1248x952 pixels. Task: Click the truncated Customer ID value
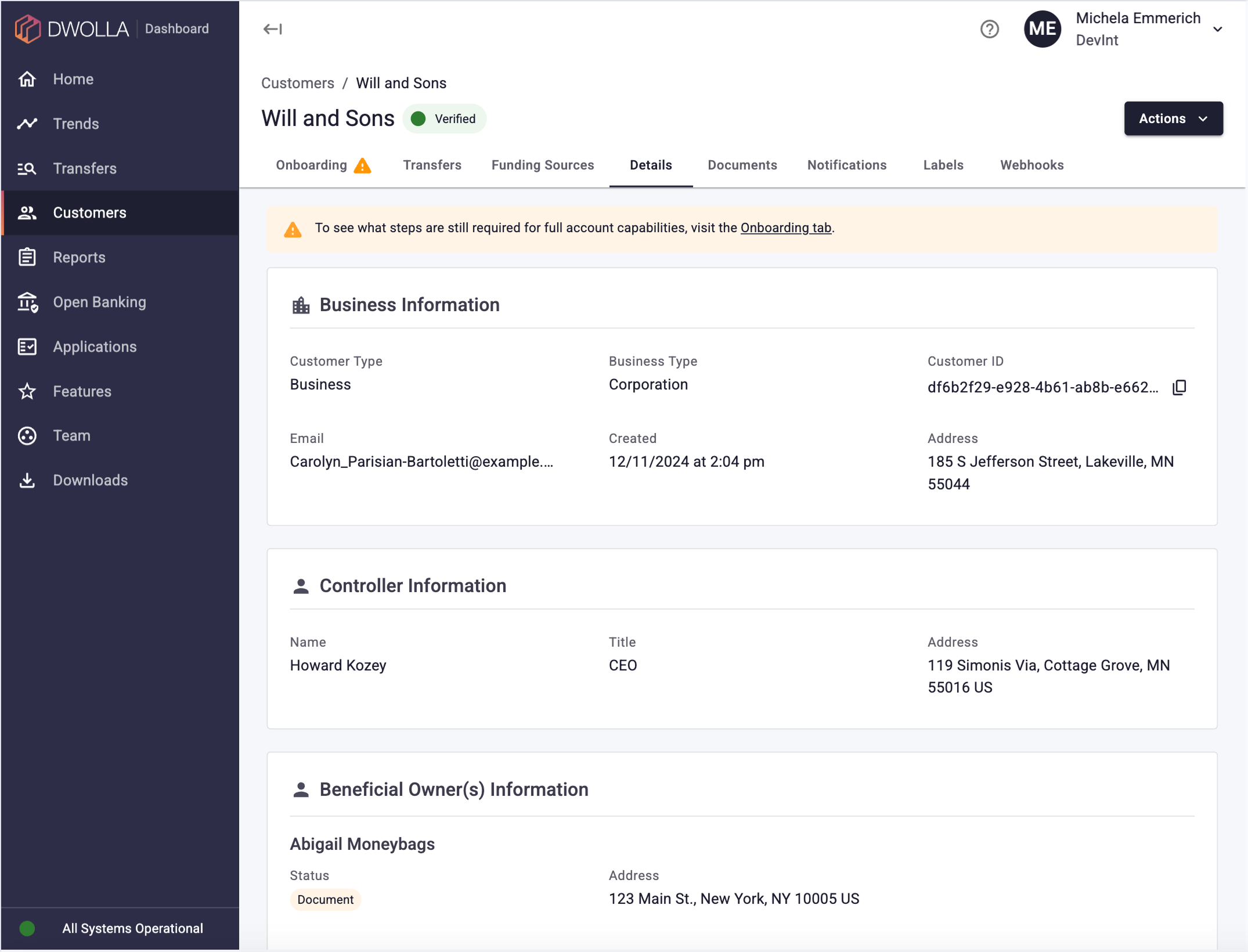tap(1043, 387)
